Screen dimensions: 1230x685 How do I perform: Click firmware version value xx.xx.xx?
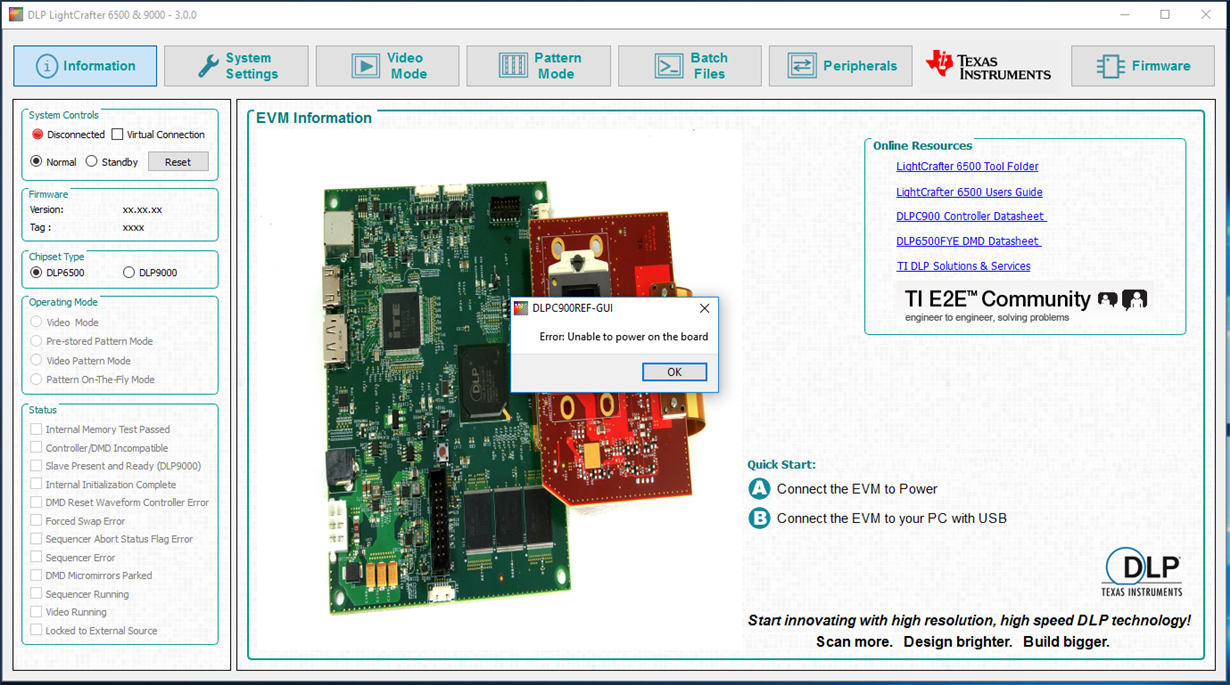point(142,210)
